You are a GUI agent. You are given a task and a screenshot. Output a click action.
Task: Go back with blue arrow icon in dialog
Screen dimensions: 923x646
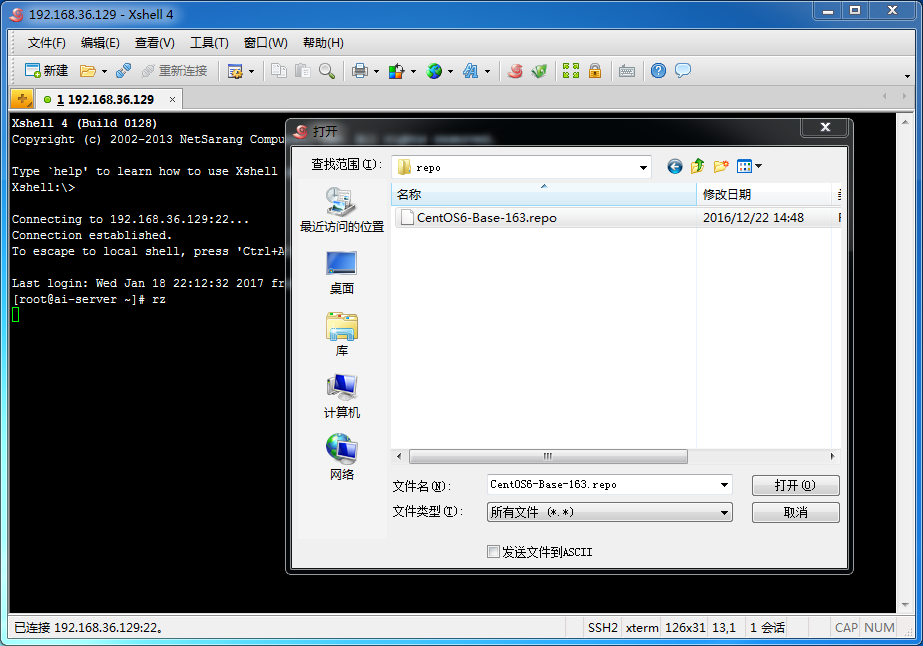(x=675, y=167)
